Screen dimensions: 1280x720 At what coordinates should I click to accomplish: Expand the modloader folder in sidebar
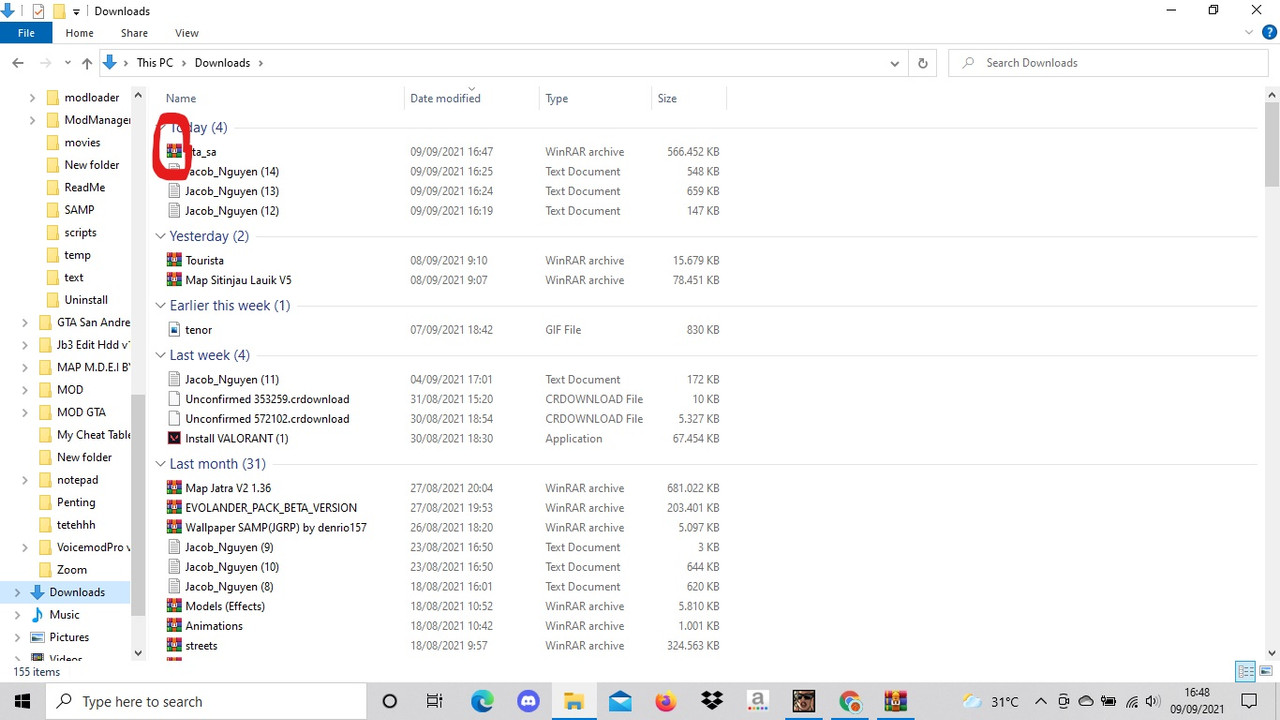point(32,98)
